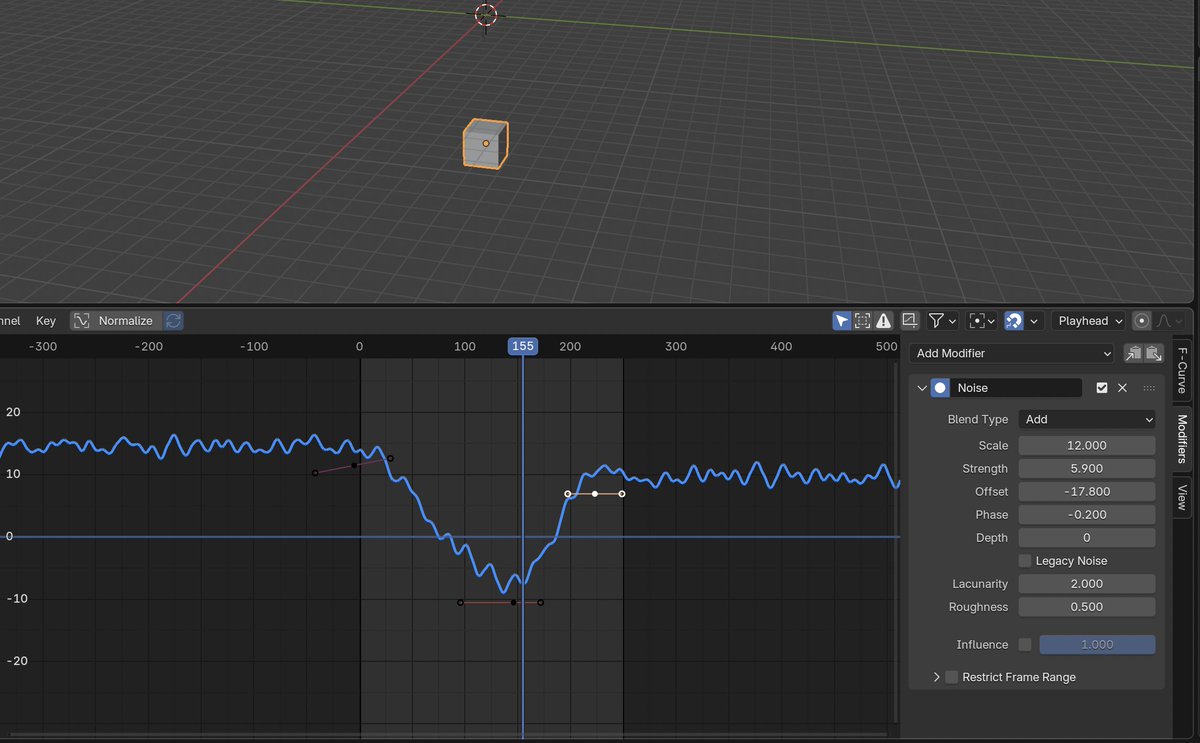The width and height of the screenshot is (1200, 743).
Task: Click the 3D cursor in viewport
Action: 486,14
